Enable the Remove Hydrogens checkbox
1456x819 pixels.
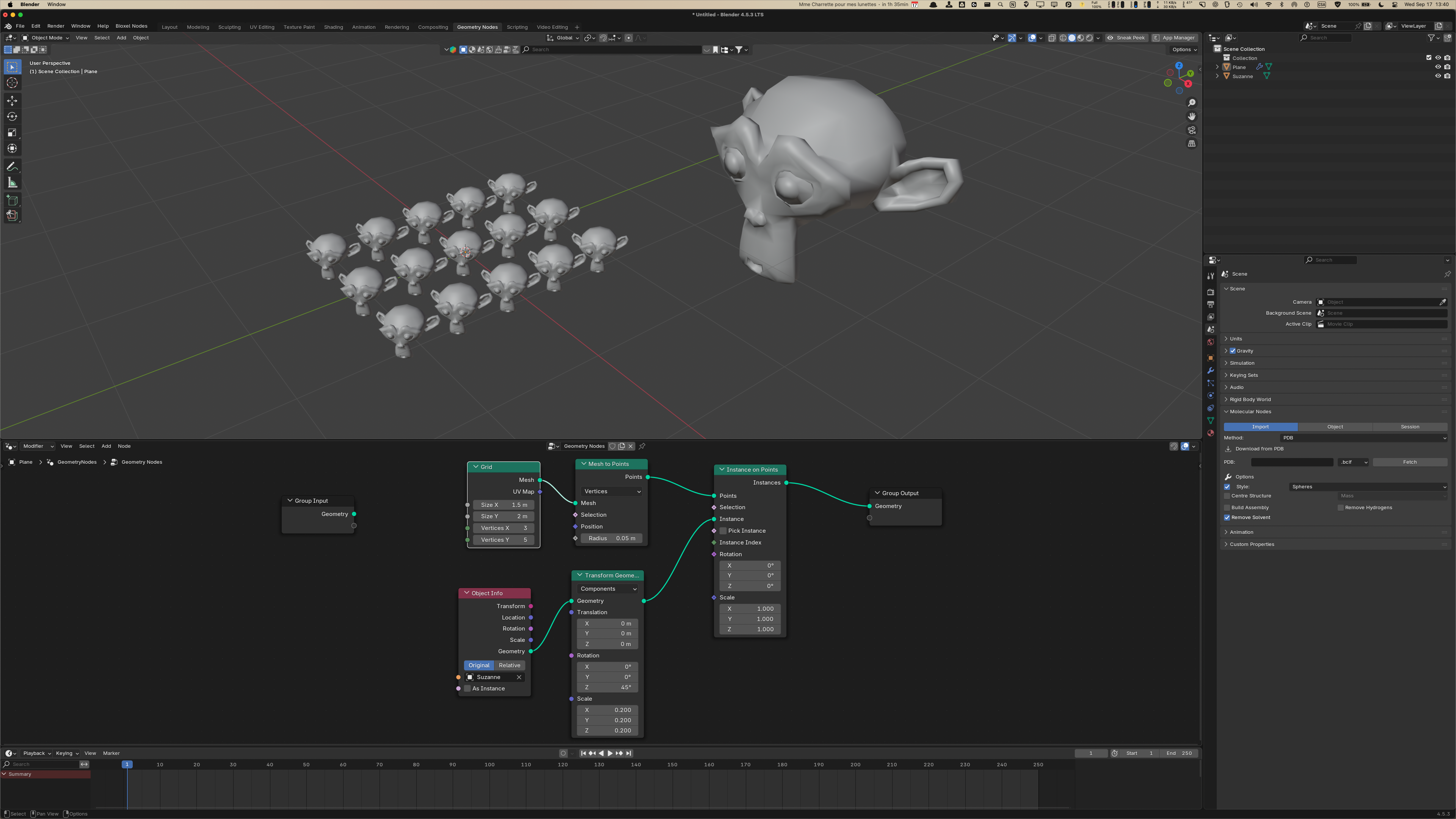pyautogui.click(x=1341, y=508)
